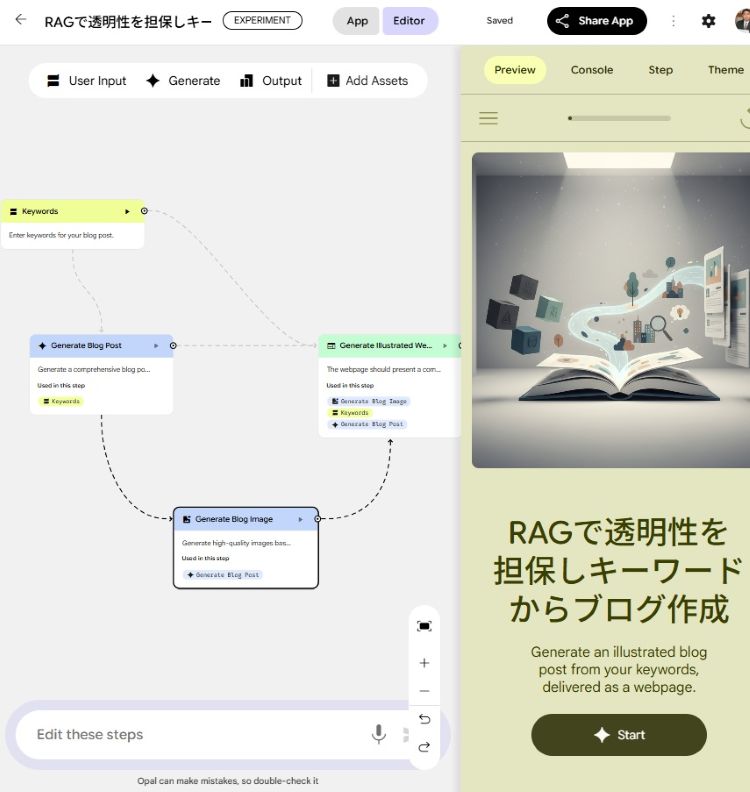Click the undo arrow icon

click(424, 719)
